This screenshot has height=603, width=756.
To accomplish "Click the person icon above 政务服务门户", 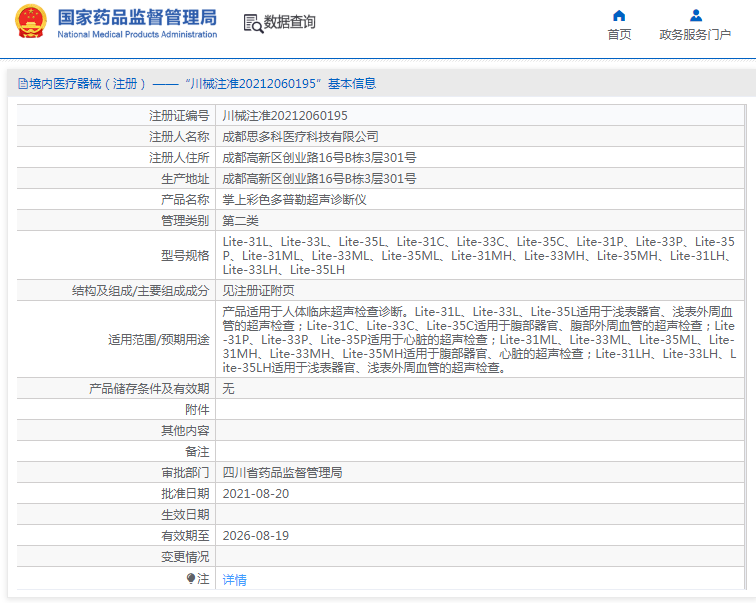I will pos(696,15).
